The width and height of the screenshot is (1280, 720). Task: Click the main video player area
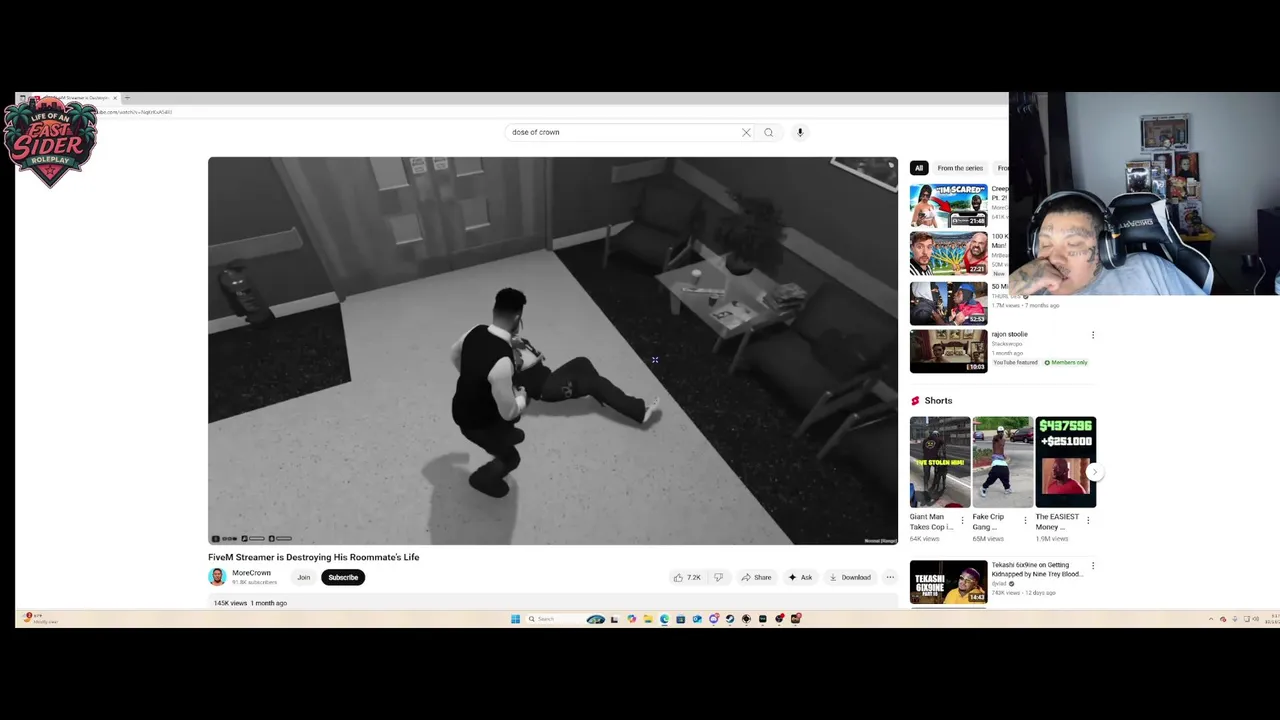point(553,351)
